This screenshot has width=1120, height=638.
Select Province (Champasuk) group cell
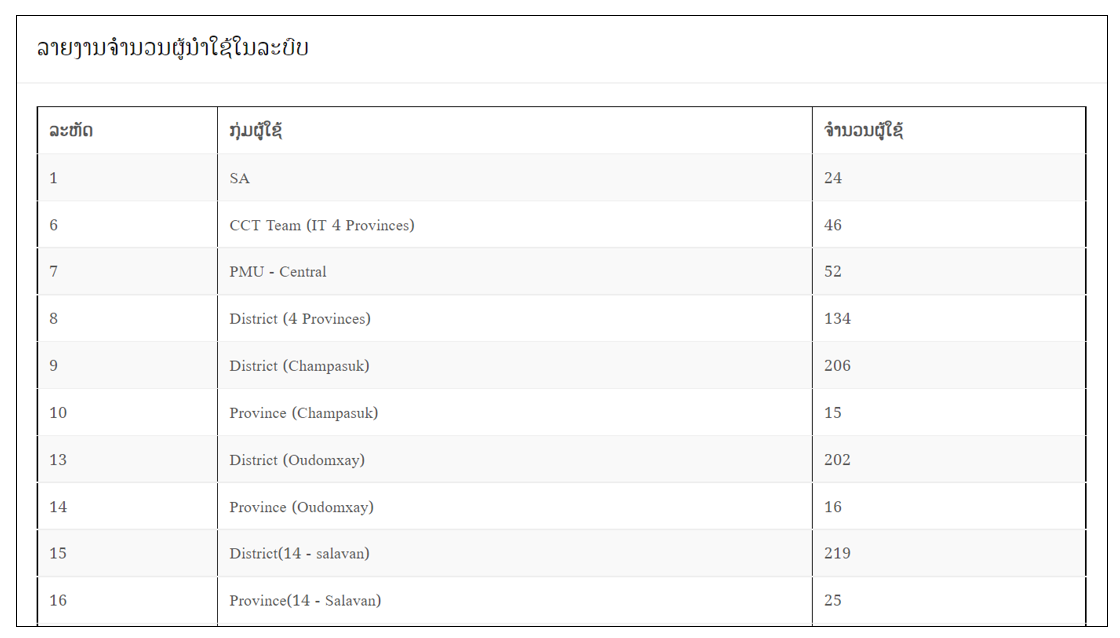(x=515, y=413)
